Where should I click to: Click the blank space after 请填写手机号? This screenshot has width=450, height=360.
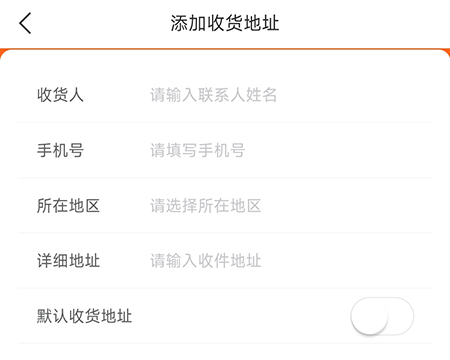tap(339, 150)
